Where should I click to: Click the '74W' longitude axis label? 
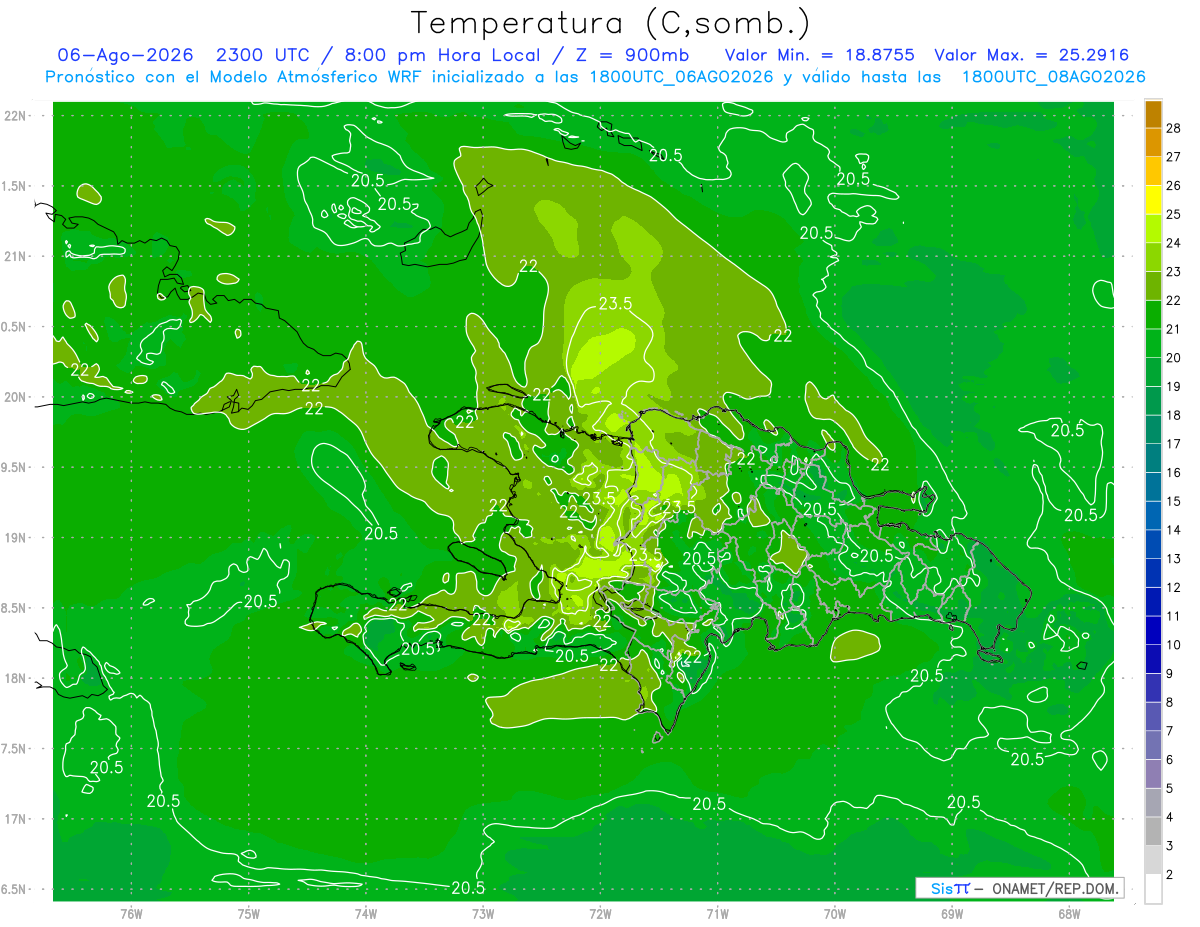(x=365, y=914)
